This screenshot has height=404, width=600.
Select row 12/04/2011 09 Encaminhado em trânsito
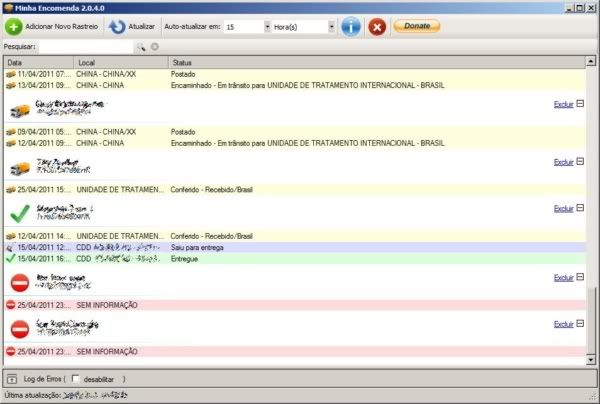click(x=295, y=143)
